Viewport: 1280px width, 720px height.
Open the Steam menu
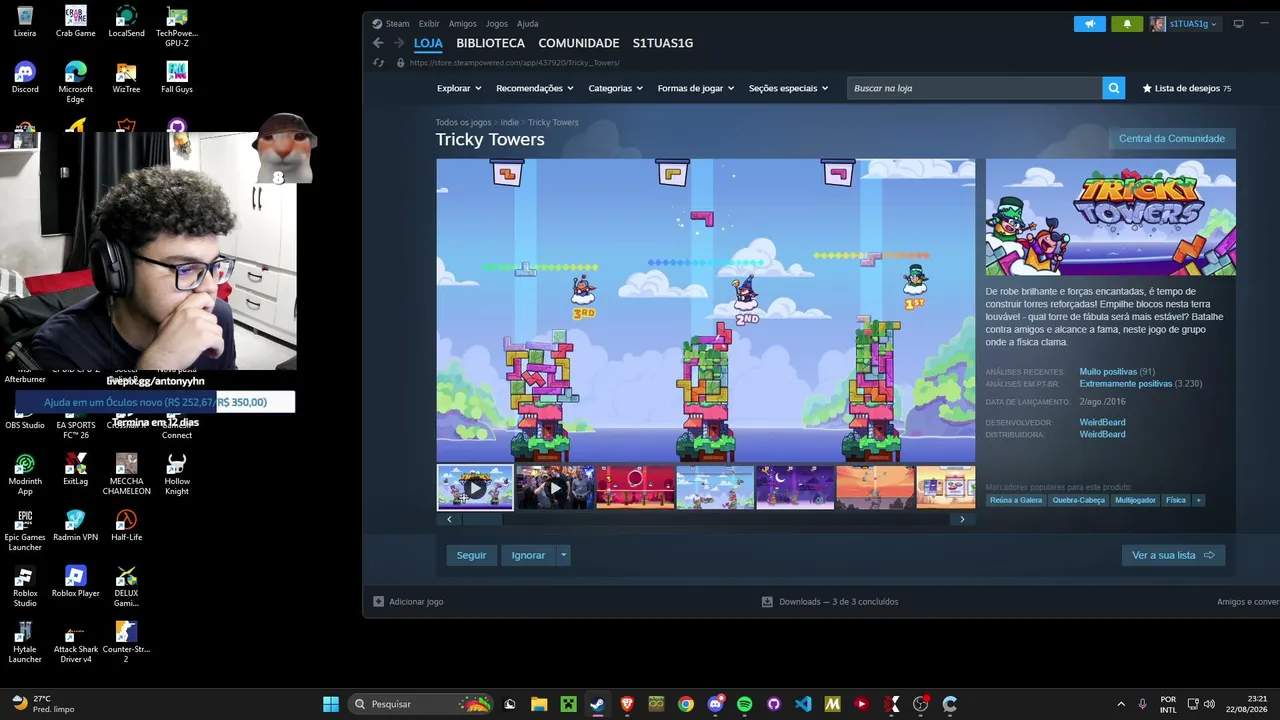pyautogui.click(x=398, y=24)
